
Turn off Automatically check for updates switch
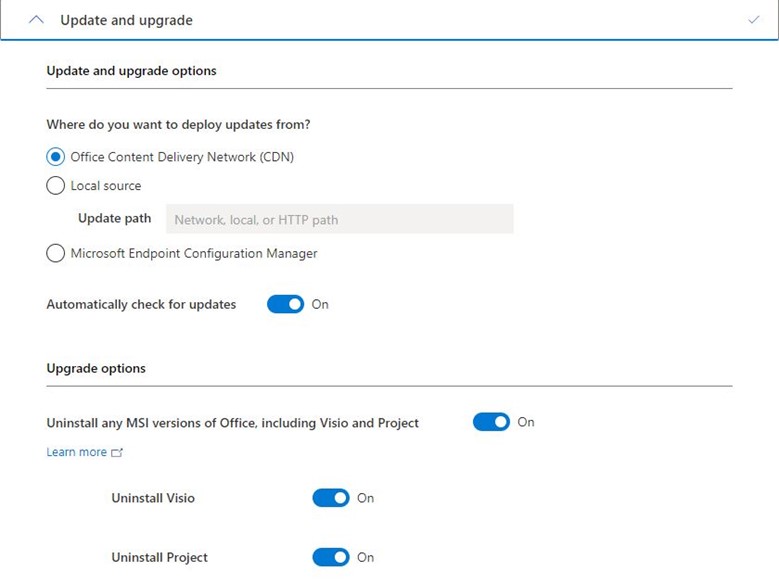pyautogui.click(x=285, y=305)
